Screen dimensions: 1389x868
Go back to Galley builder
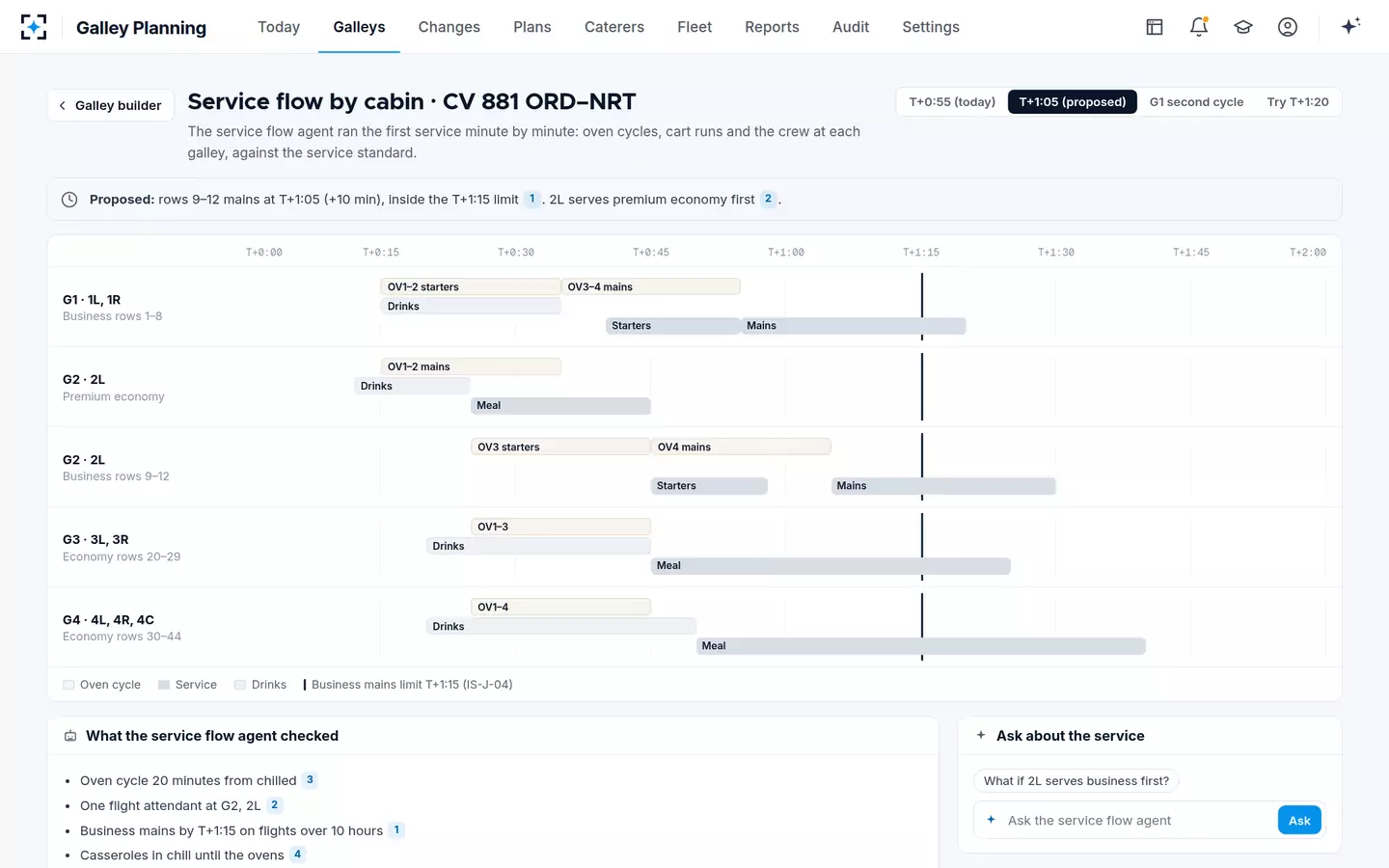tap(110, 105)
